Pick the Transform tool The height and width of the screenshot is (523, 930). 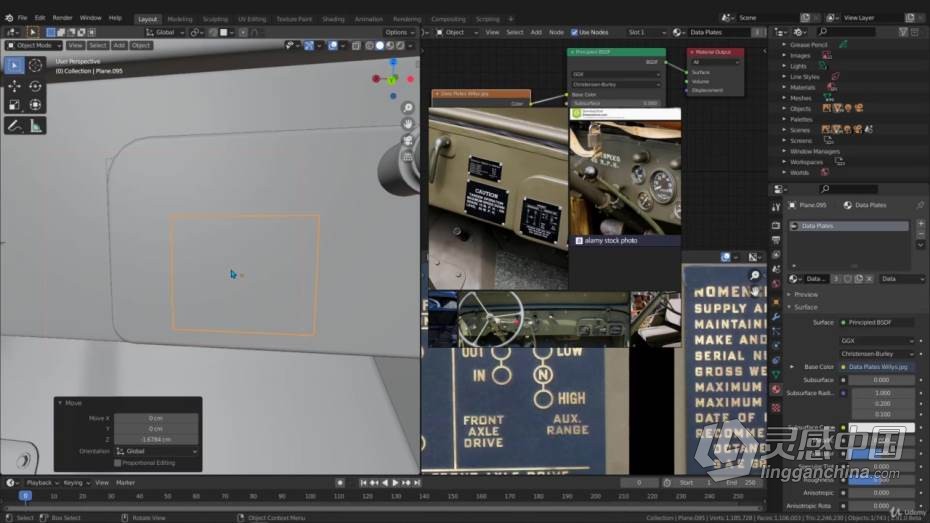pos(36,105)
